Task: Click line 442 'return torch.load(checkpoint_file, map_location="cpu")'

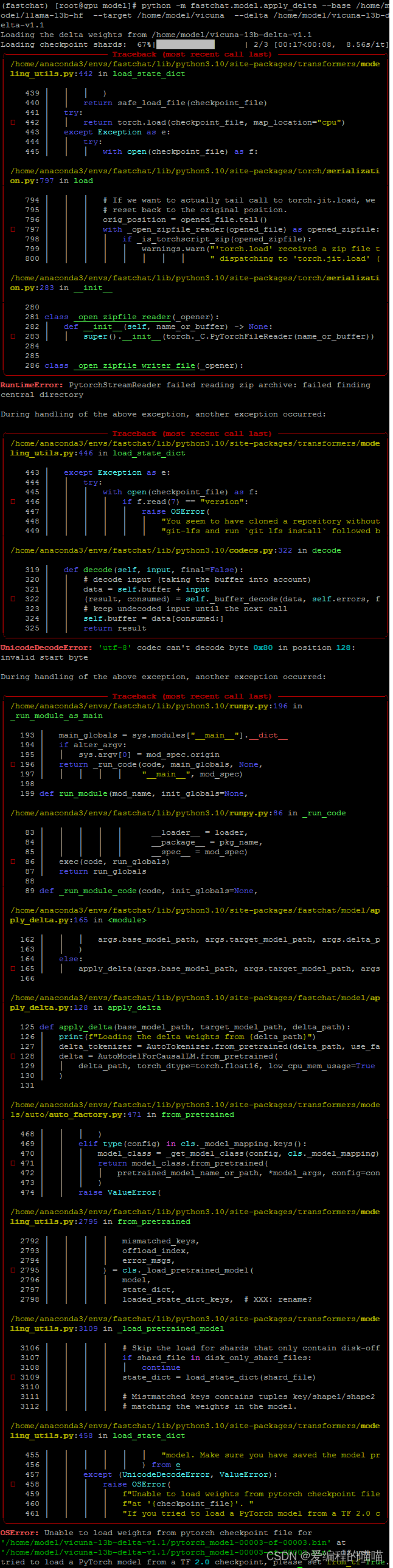Action: pos(214,122)
